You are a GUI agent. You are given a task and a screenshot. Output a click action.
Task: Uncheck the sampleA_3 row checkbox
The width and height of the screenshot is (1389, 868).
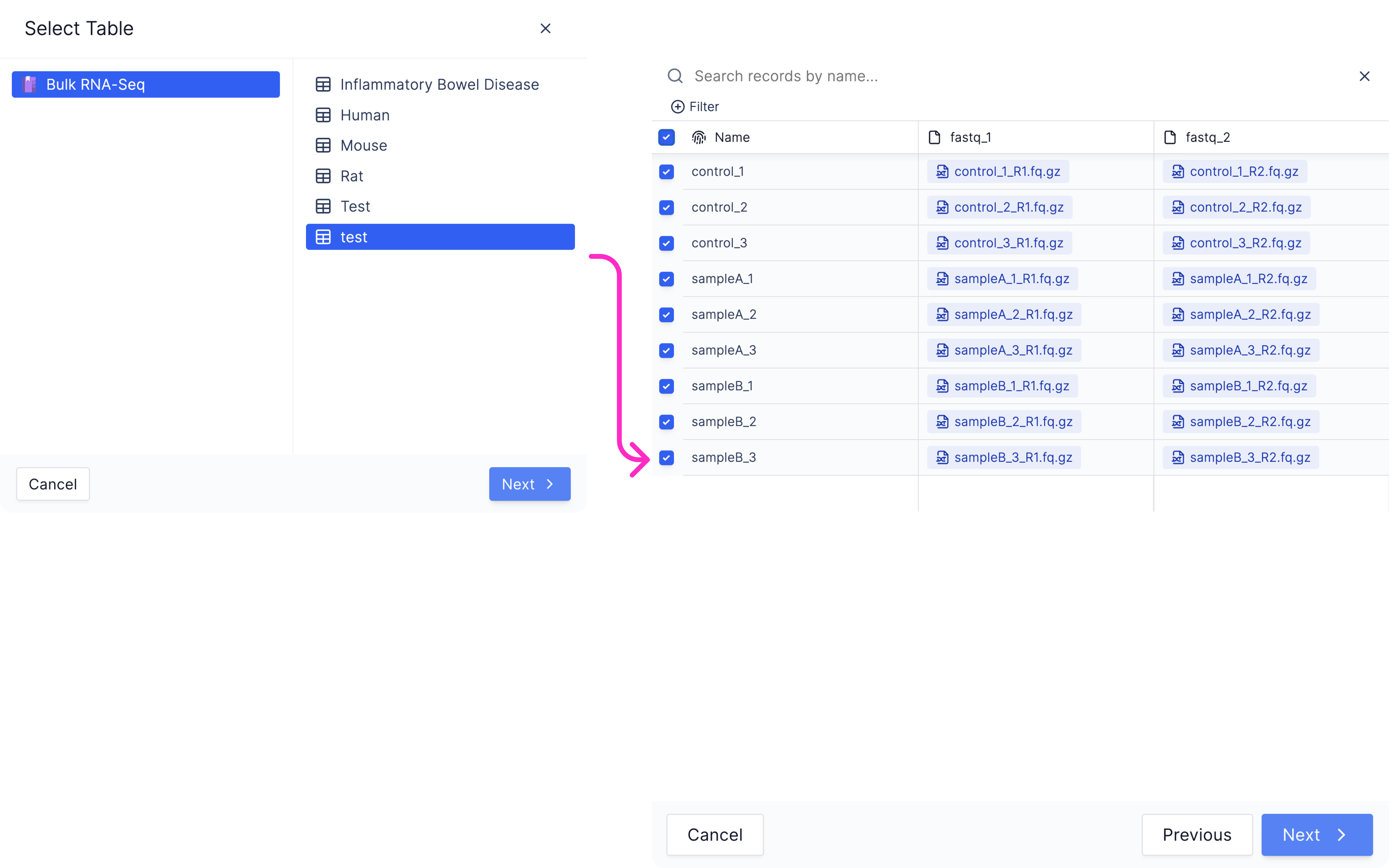pos(666,350)
